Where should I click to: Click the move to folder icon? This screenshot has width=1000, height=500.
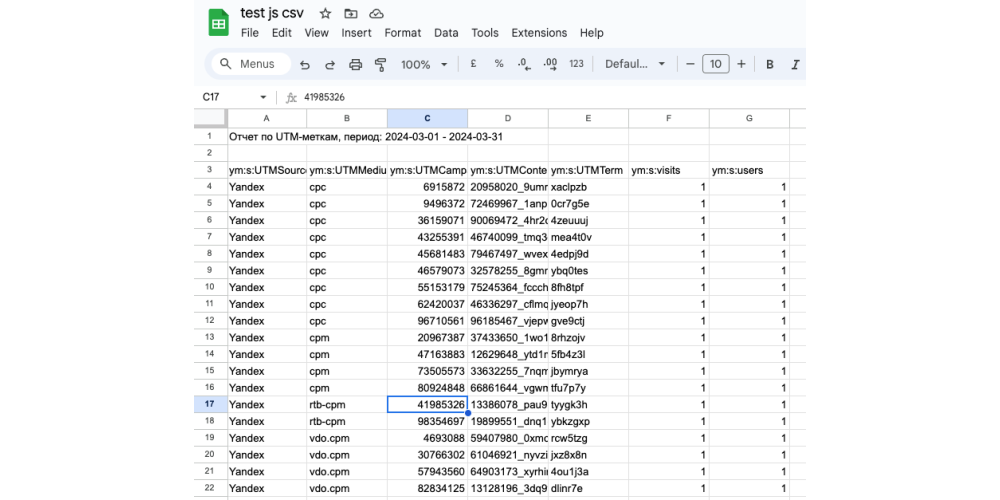point(351,13)
